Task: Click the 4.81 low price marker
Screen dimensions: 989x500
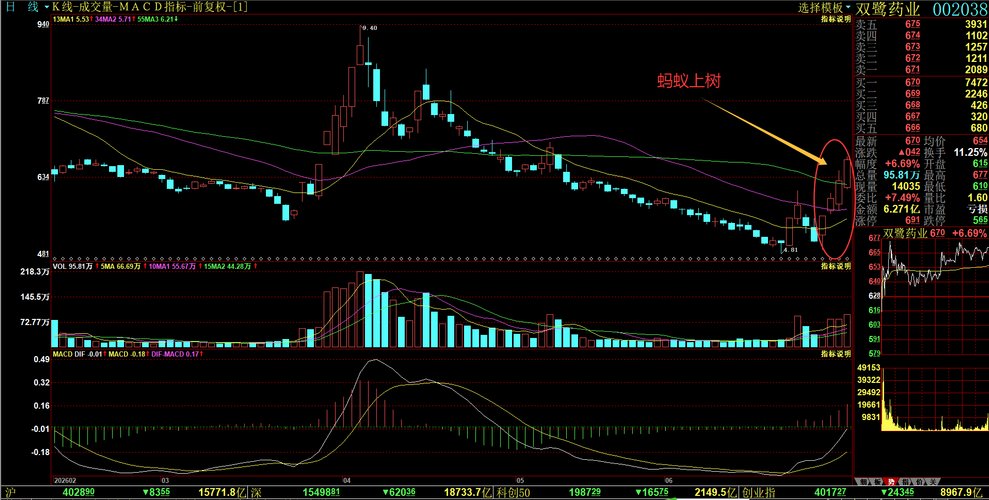Action: pyautogui.click(x=790, y=250)
